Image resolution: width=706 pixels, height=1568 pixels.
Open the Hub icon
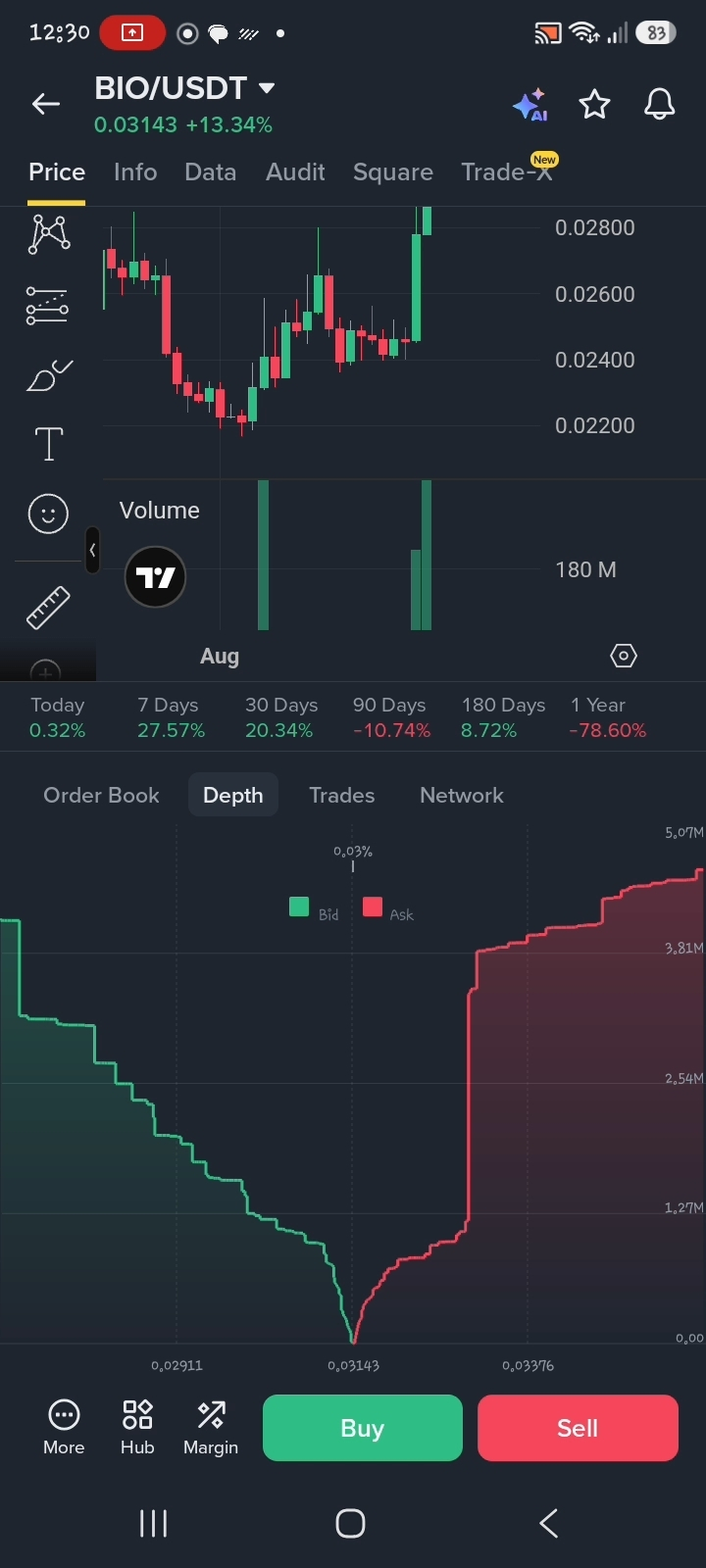137,1427
